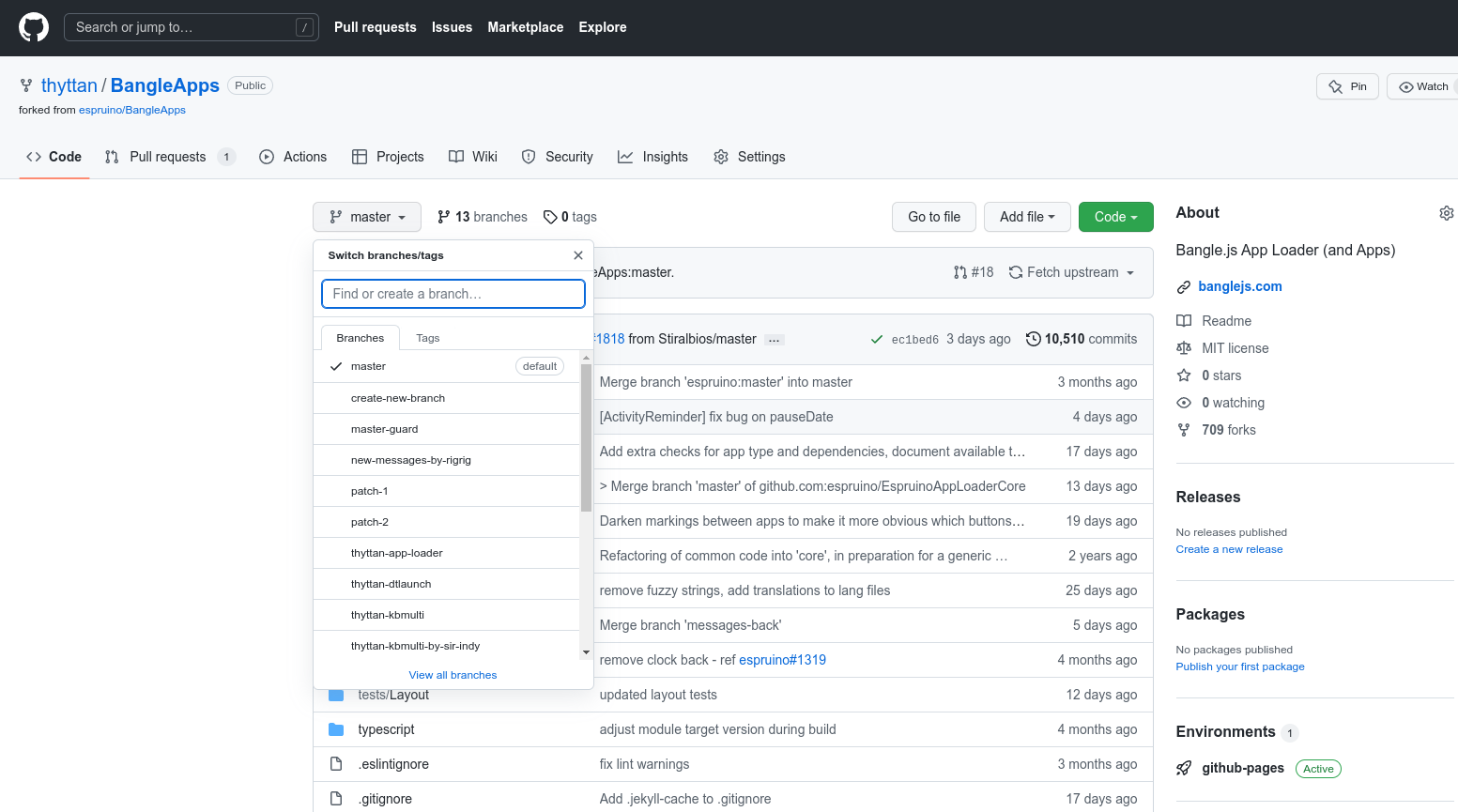Select the Branches tab in popup
1458x812 pixels.
click(361, 338)
